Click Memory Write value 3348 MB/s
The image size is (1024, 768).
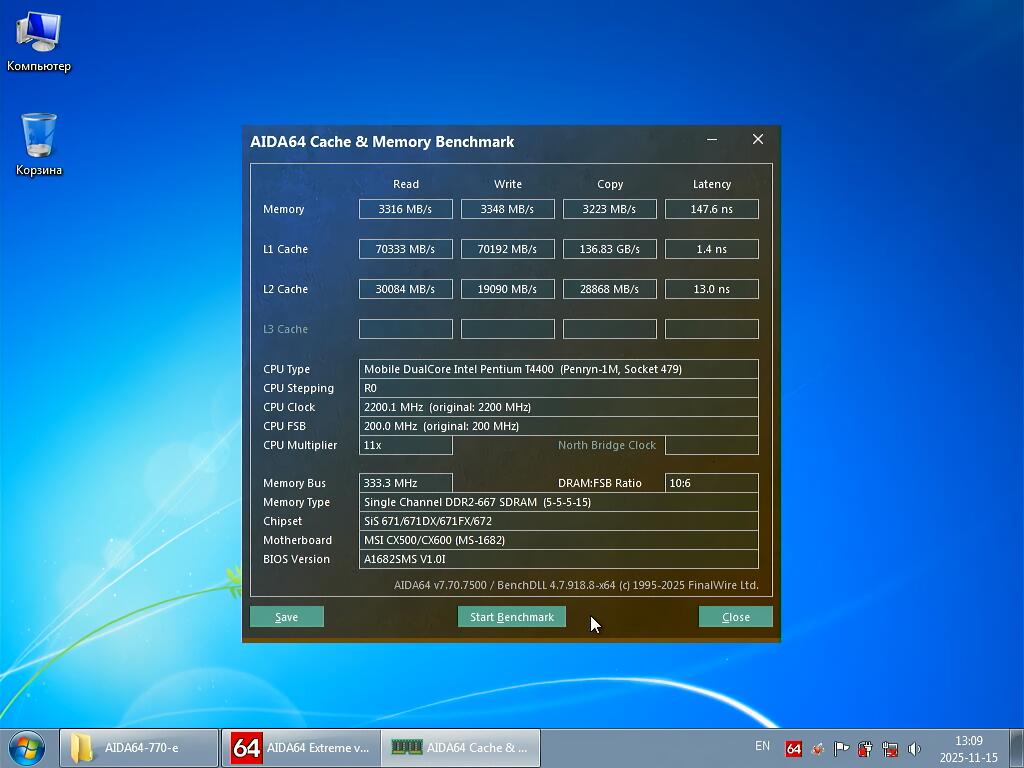click(507, 209)
